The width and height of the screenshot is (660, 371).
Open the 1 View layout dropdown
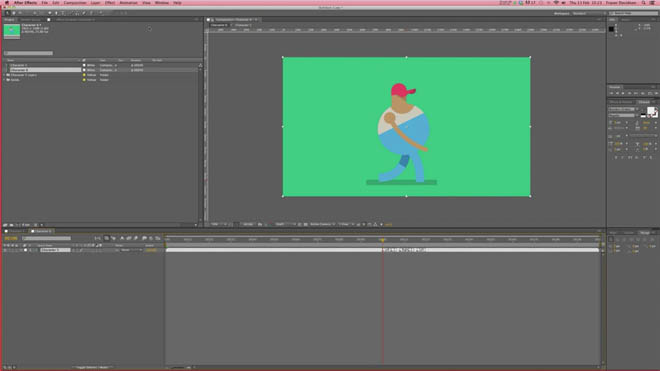coord(346,224)
